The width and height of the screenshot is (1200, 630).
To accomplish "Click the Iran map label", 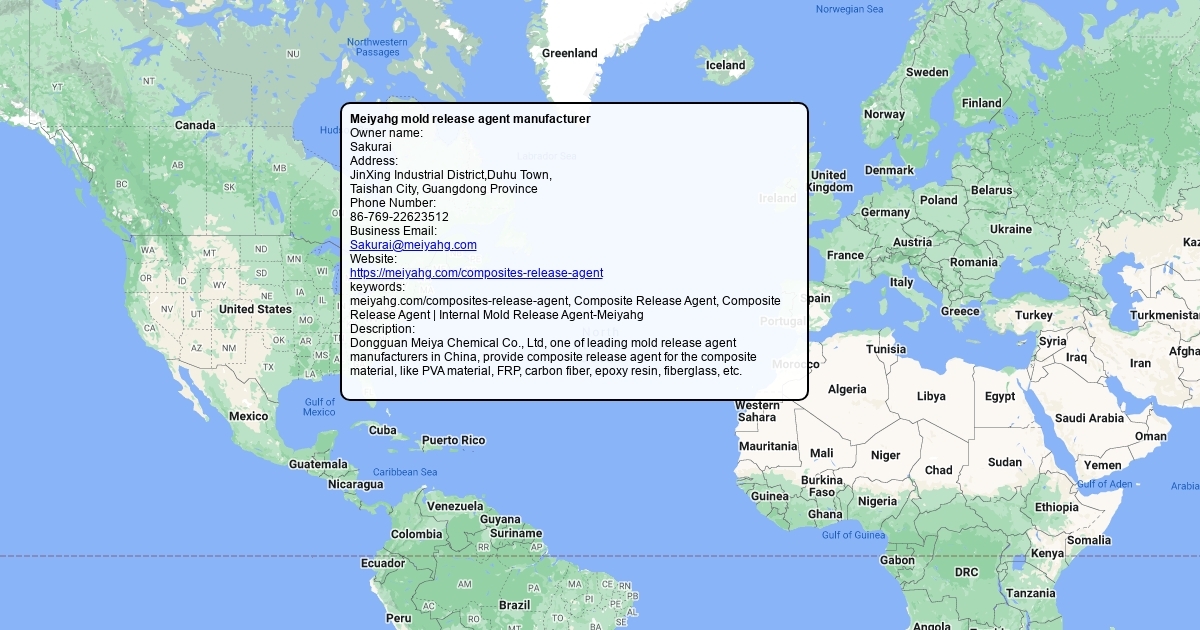I will [x=1140, y=363].
